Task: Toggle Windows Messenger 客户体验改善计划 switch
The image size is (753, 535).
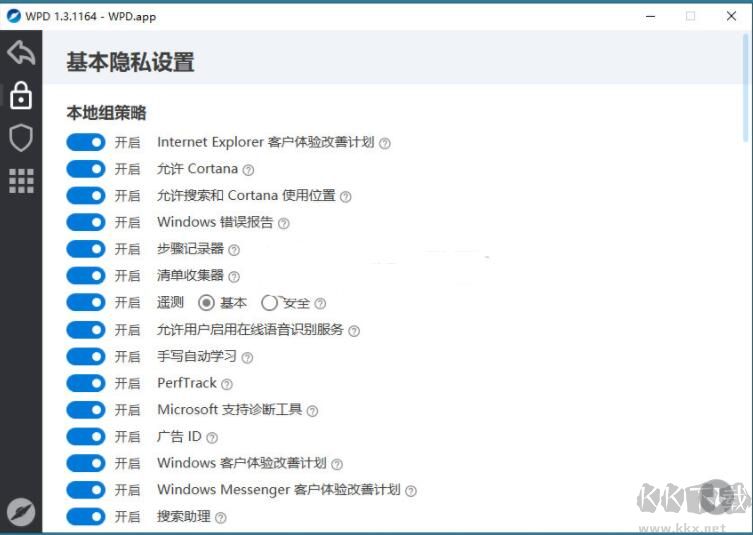Action: [x=85, y=490]
